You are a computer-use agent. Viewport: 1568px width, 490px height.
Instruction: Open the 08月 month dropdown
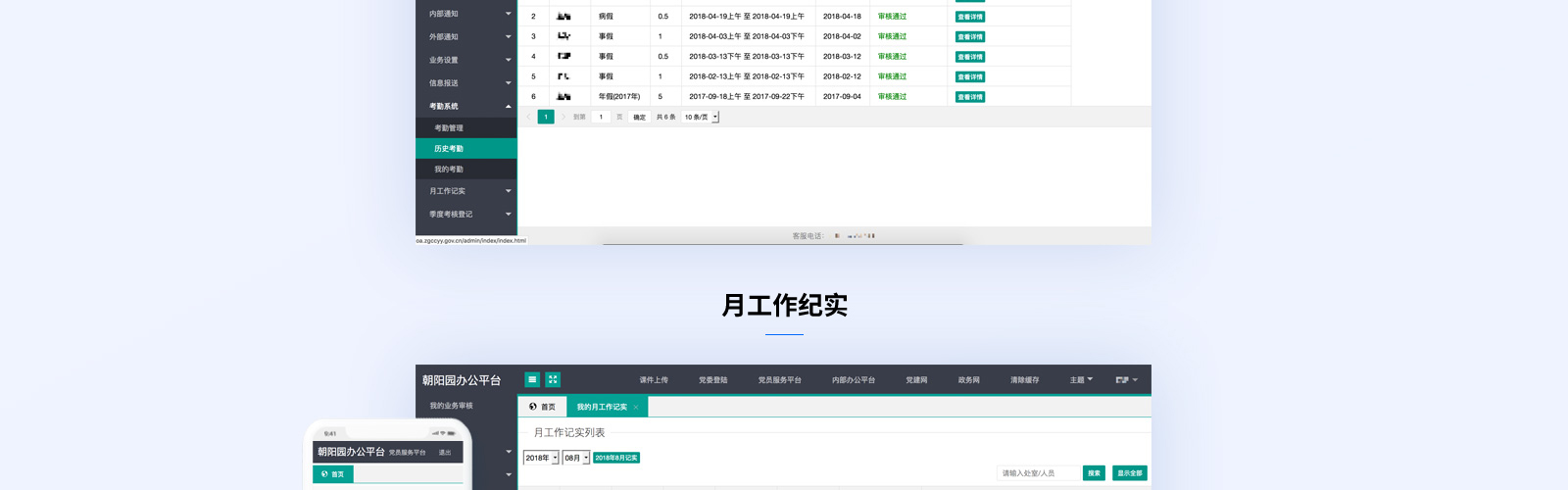coord(576,458)
